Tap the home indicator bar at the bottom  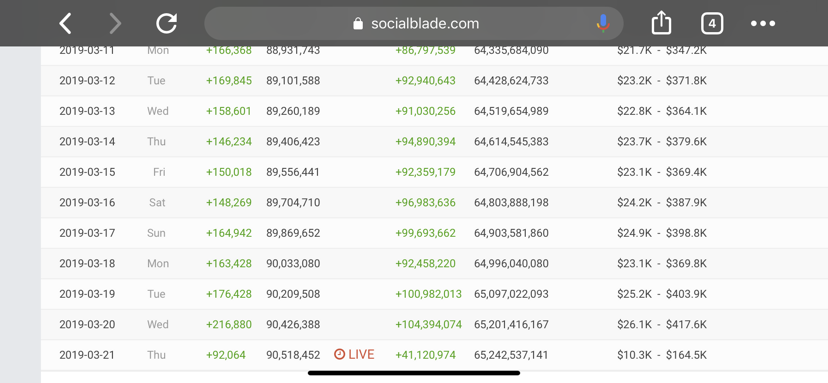pos(414,373)
